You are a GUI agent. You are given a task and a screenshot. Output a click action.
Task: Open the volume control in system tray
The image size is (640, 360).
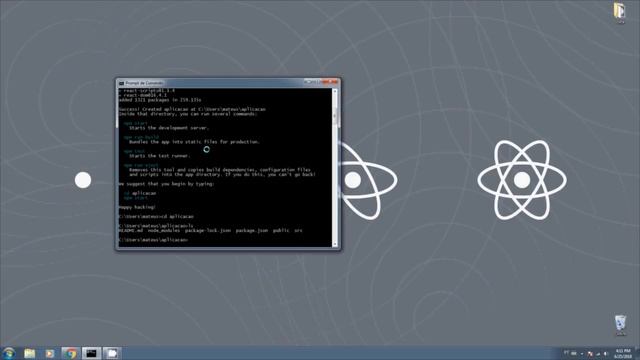click(606, 353)
